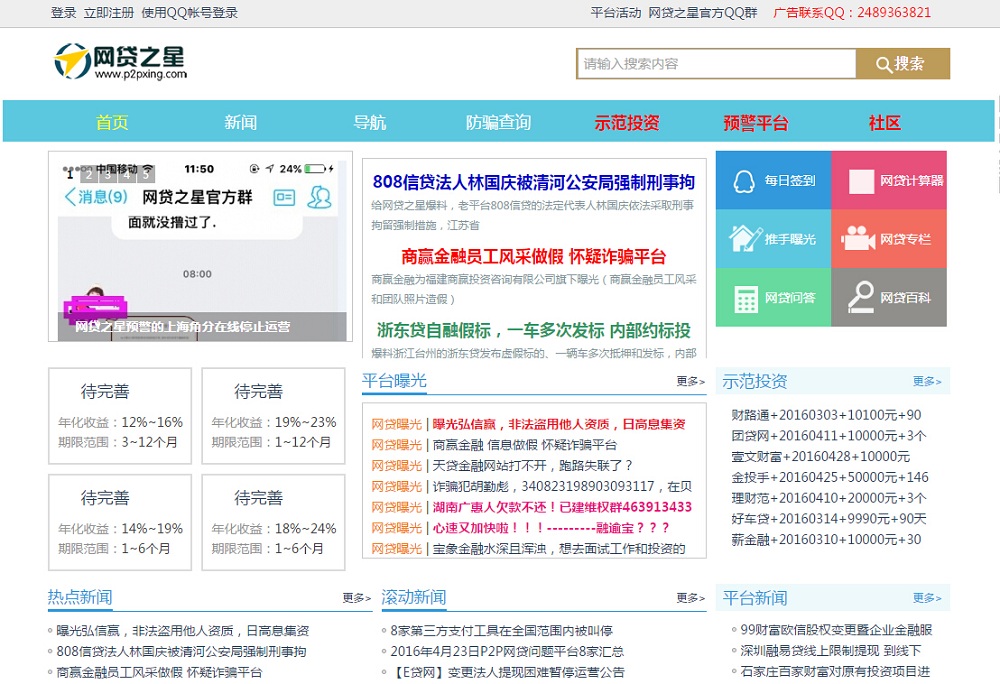
Task: Open exposure post 天贷金融网站打不开
Action: click(x=533, y=465)
